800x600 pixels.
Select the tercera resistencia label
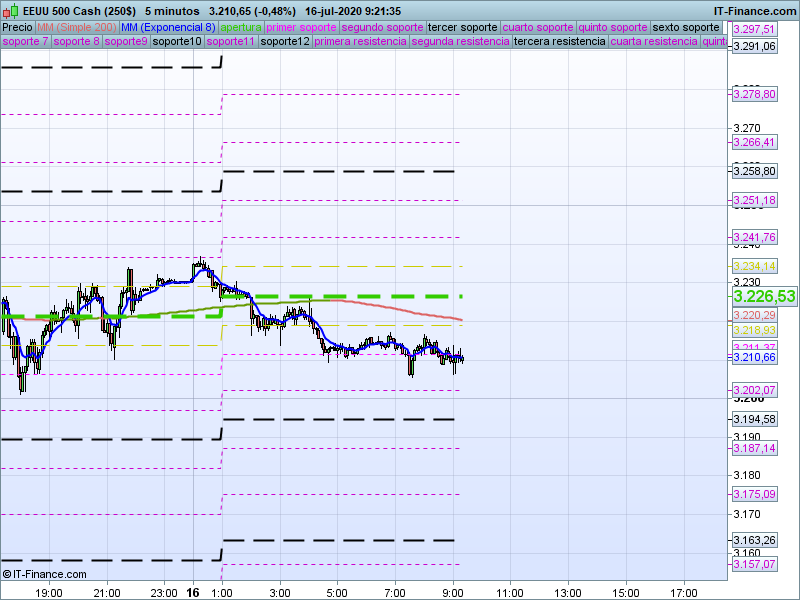coord(559,42)
